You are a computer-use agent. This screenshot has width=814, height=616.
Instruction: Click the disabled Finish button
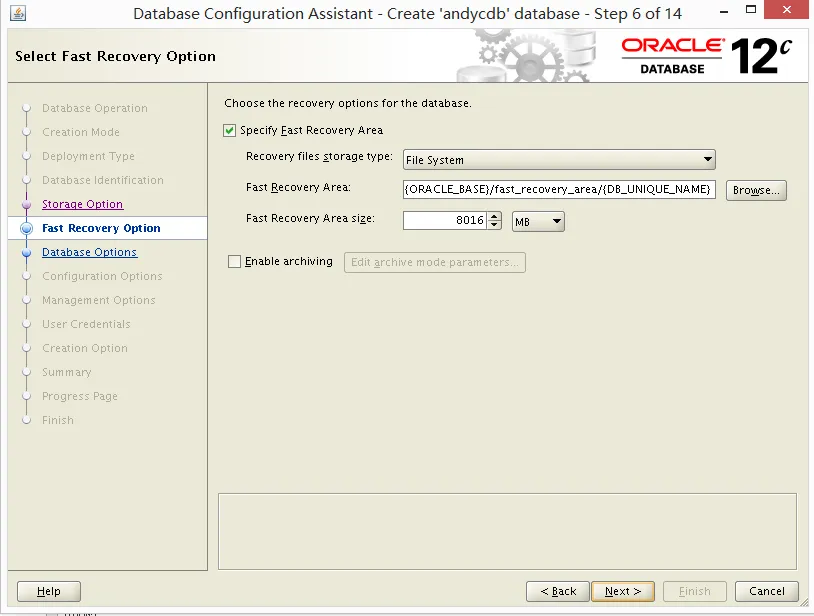pos(694,591)
